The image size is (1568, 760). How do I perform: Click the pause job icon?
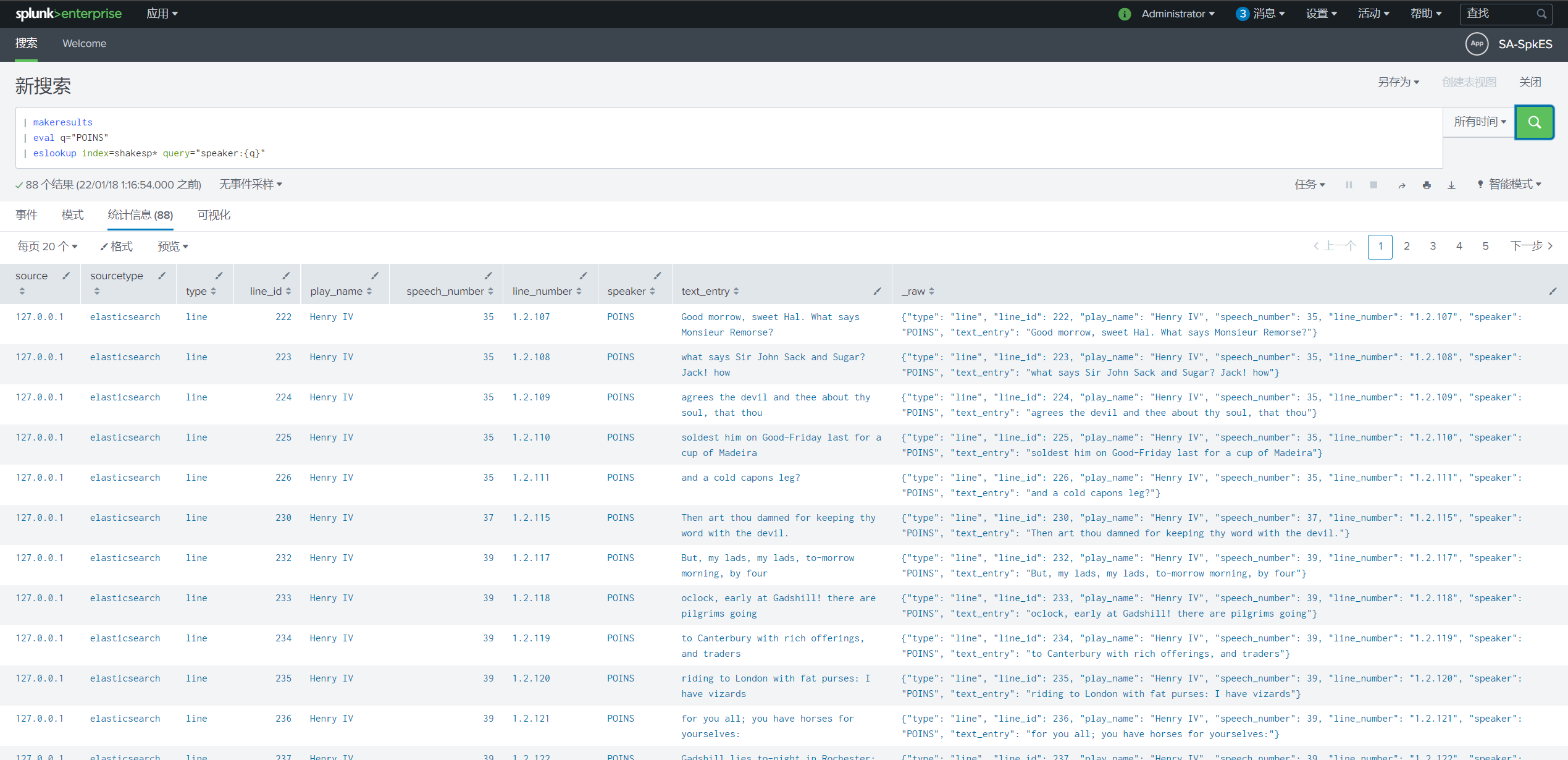[x=1349, y=185]
